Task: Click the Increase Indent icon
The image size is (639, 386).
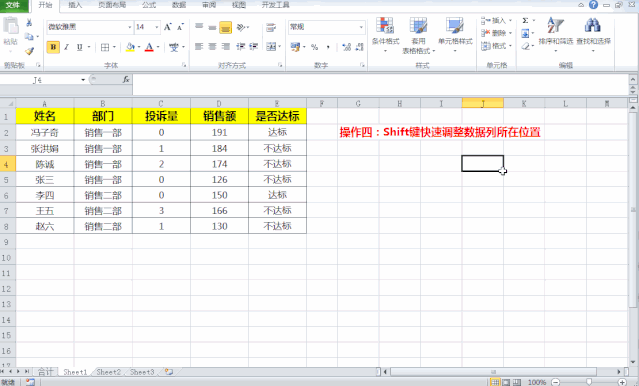Action: [x=253, y=47]
